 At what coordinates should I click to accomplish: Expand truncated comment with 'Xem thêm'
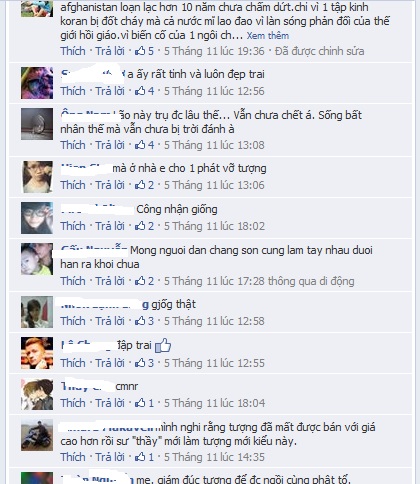click(268, 36)
